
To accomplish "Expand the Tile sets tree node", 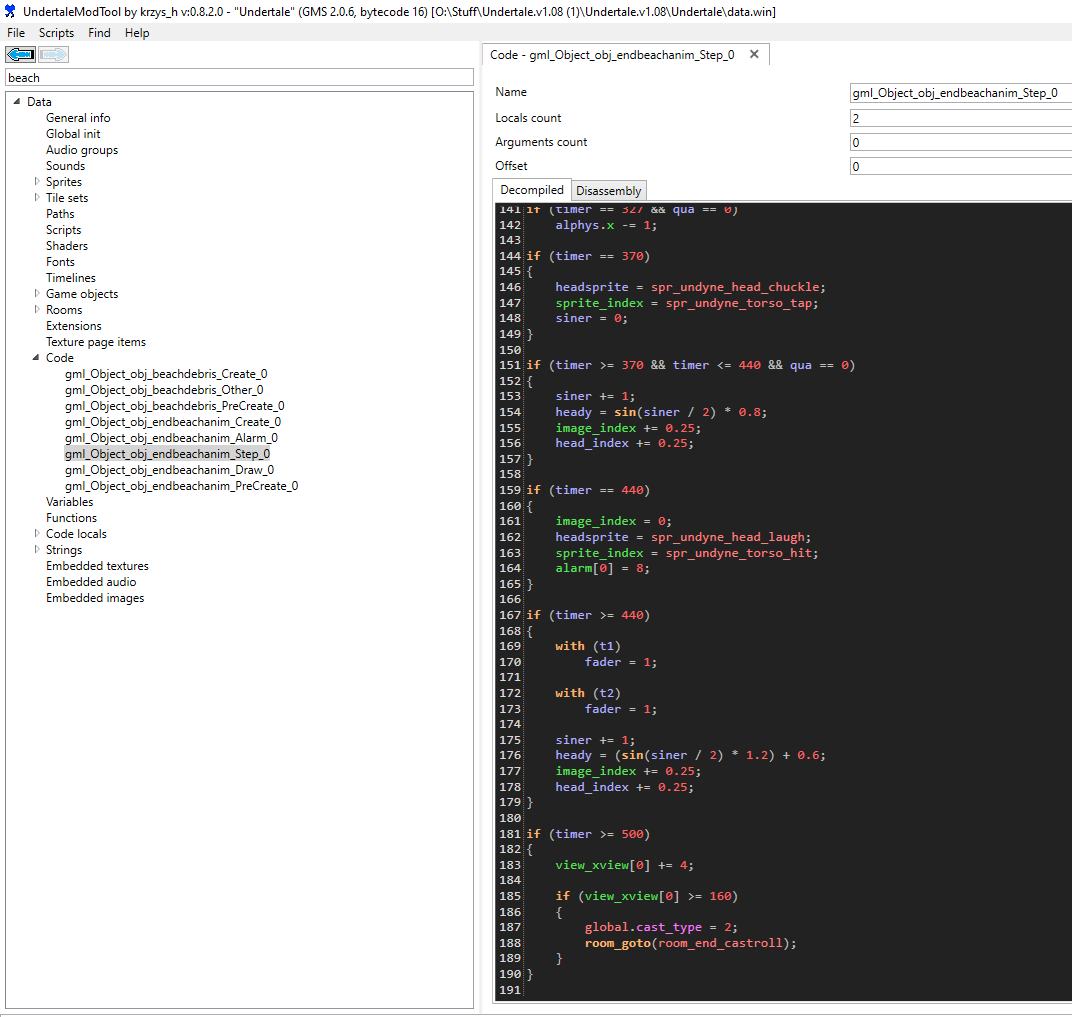I will click(x=37, y=197).
